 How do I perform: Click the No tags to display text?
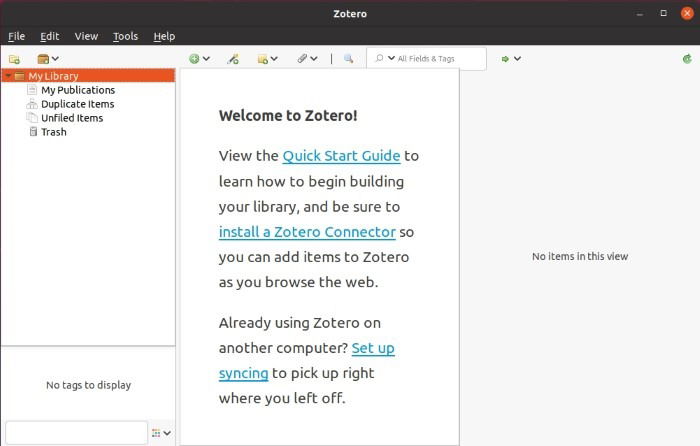pyautogui.click(x=88, y=385)
